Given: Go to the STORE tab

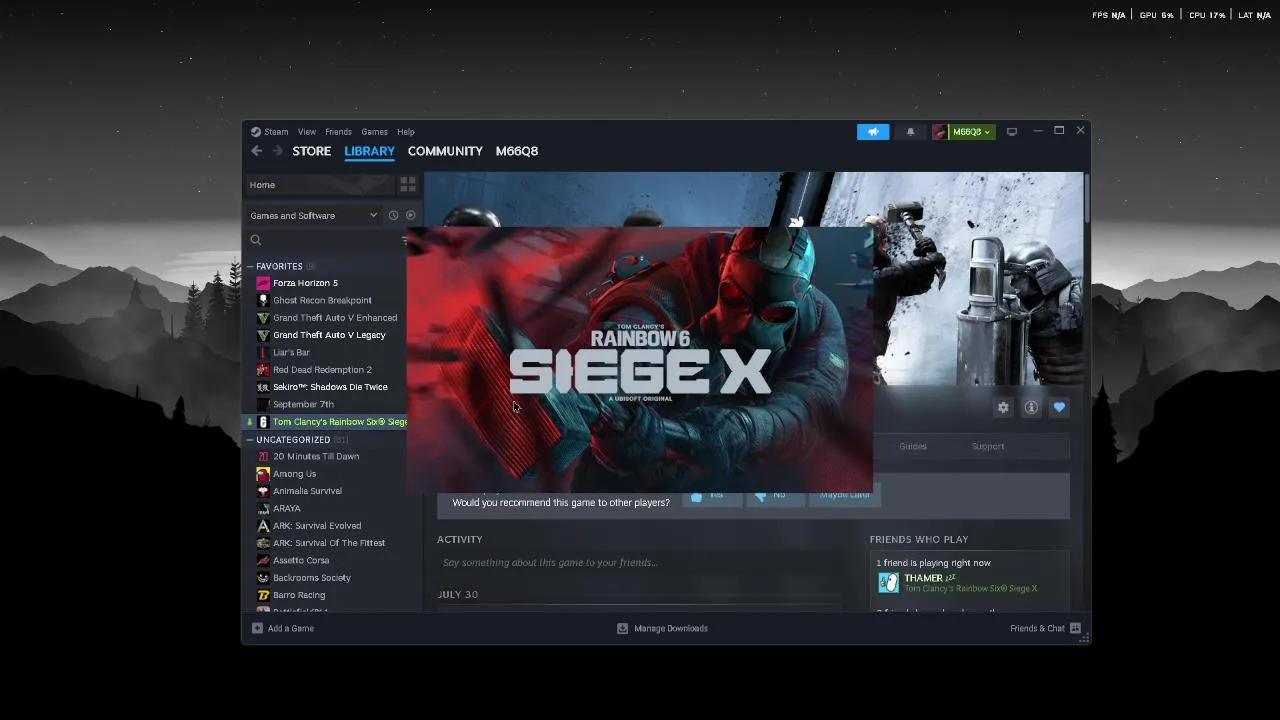Looking at the screenshot, I should [312, 151].
